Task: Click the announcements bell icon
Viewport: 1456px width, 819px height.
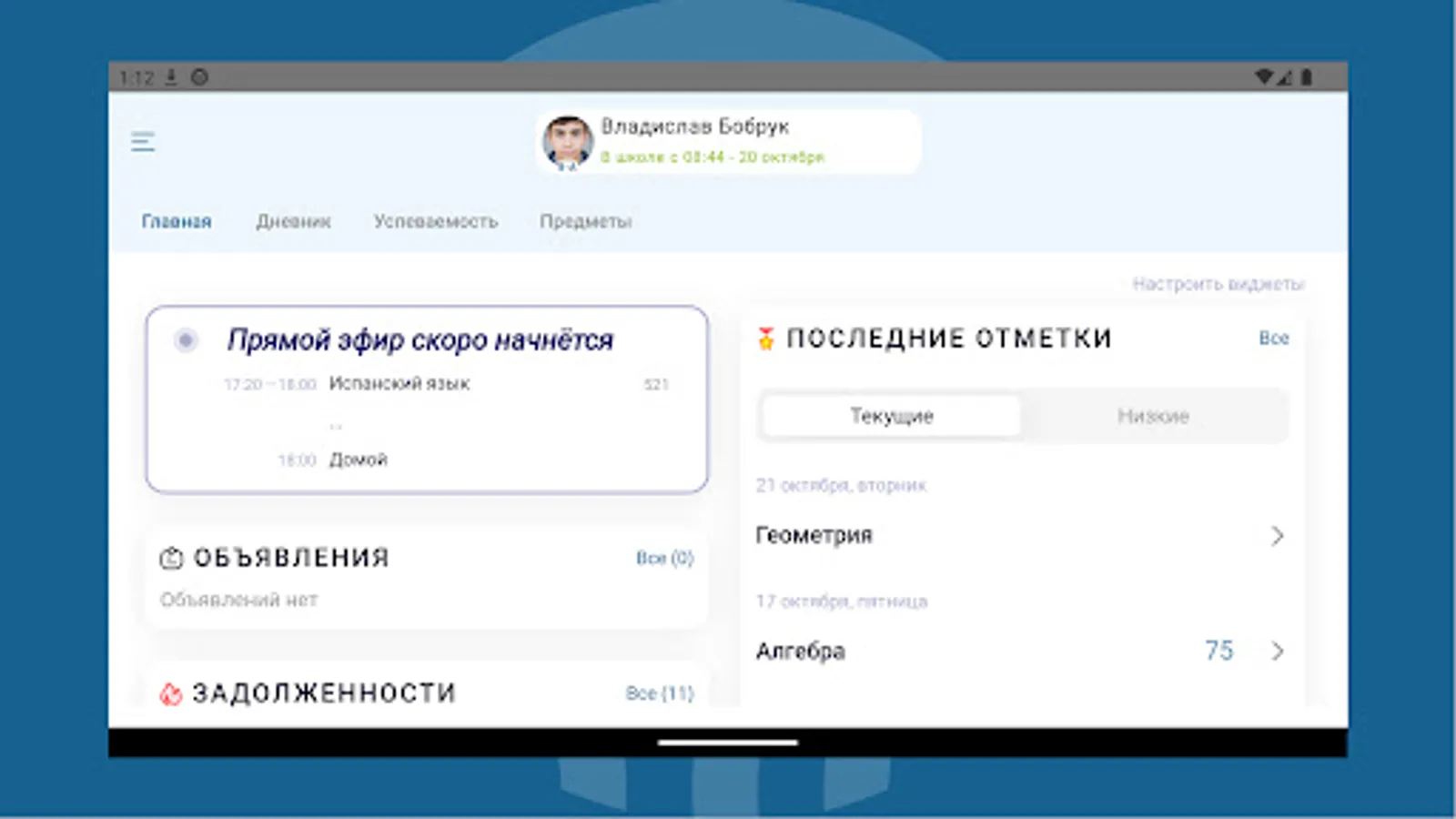Action: pyautogui.click(x=172, y=558)
